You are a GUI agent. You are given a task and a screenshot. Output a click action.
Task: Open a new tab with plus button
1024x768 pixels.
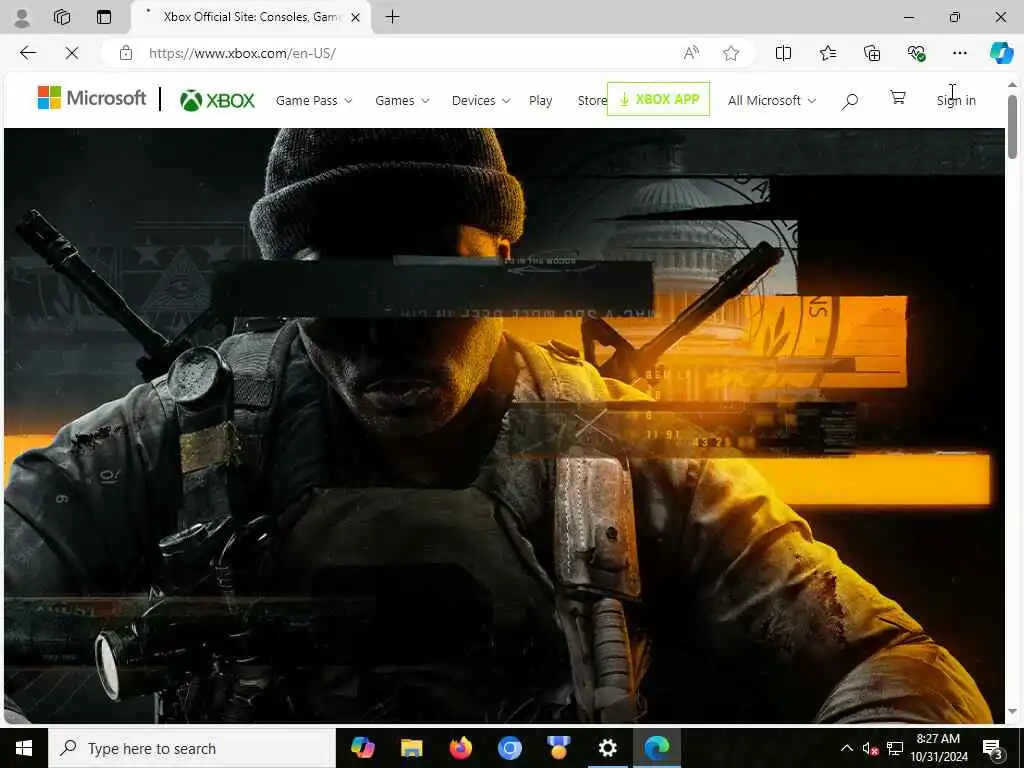(392, 17)
